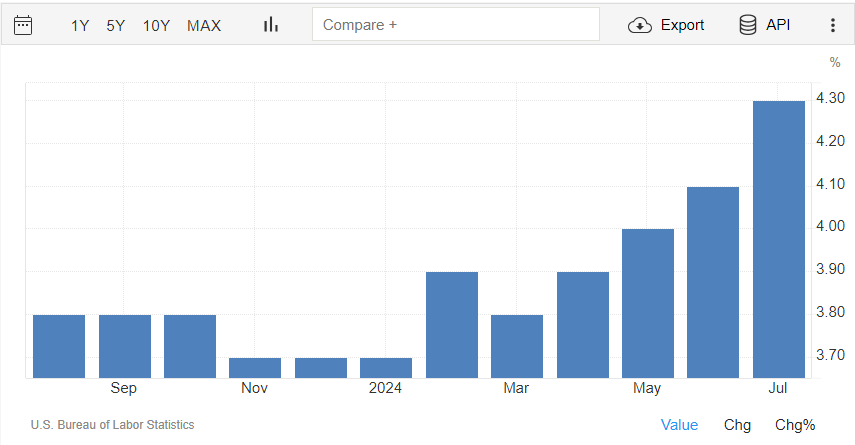Click the May bar at 4.00
855x445 pixels.
pos(648,303)
